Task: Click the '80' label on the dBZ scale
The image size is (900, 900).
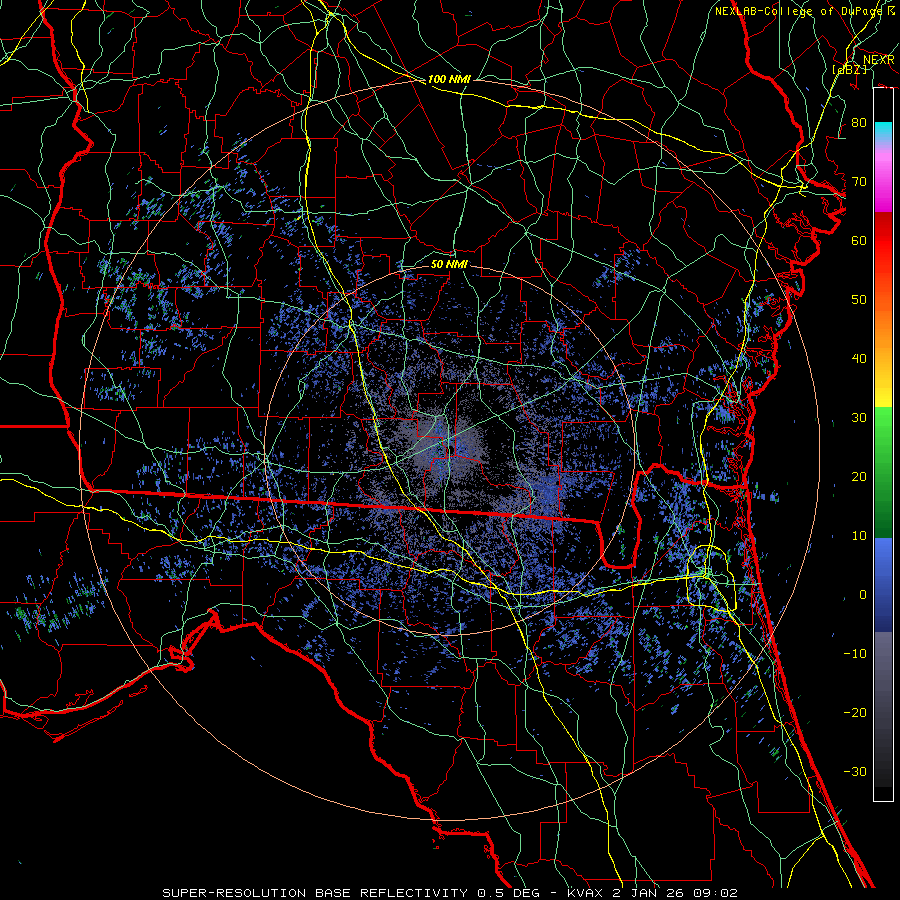Action: point(859,122)
